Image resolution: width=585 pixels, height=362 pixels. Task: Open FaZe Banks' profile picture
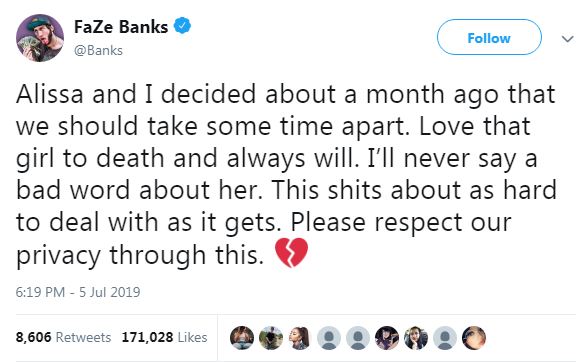(40, 38)
